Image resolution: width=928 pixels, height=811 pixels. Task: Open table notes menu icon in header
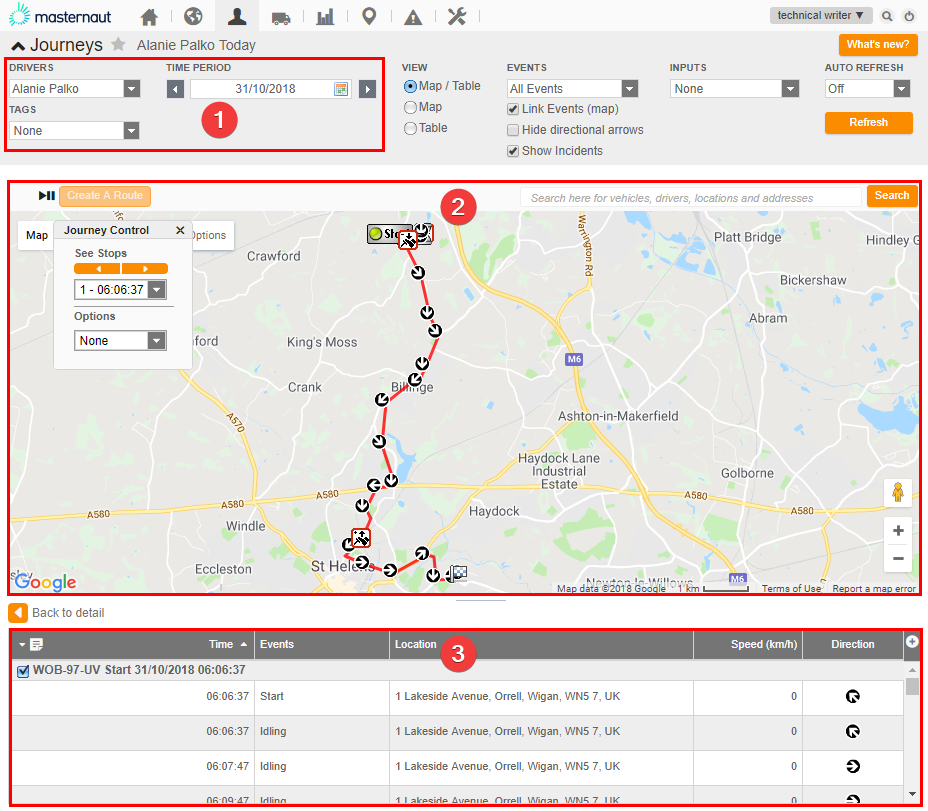(x=36, y=644)
